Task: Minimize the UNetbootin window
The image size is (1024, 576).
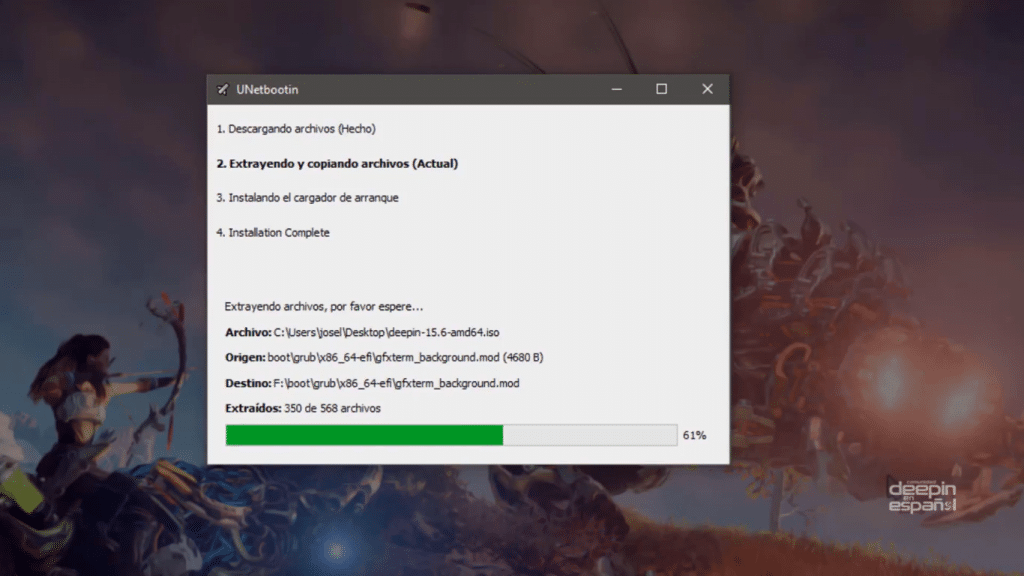Action: click(615, 90)
